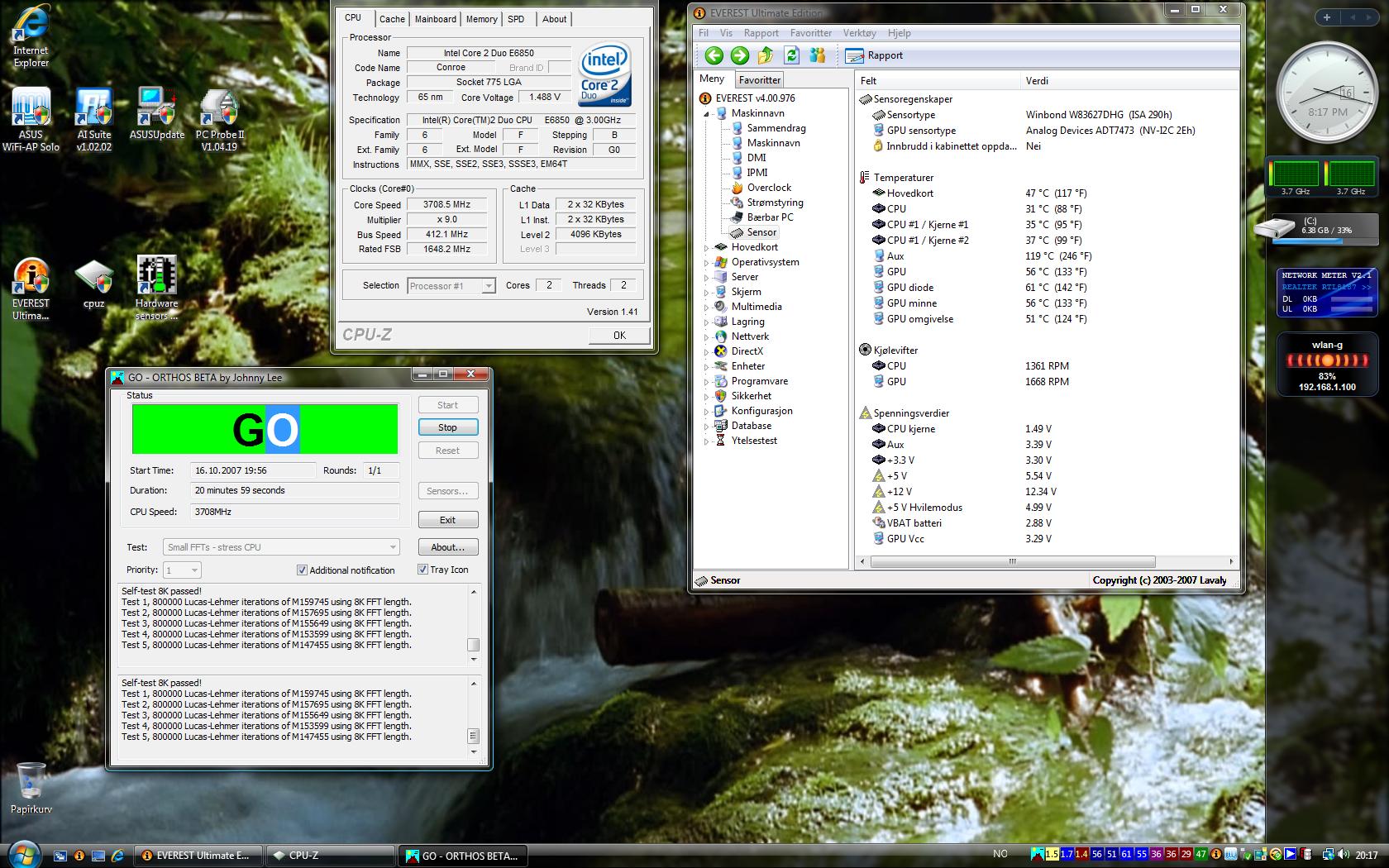
Task: Open CPU-Z processor Selection dropdown
Action: click(x=451, y=286)
